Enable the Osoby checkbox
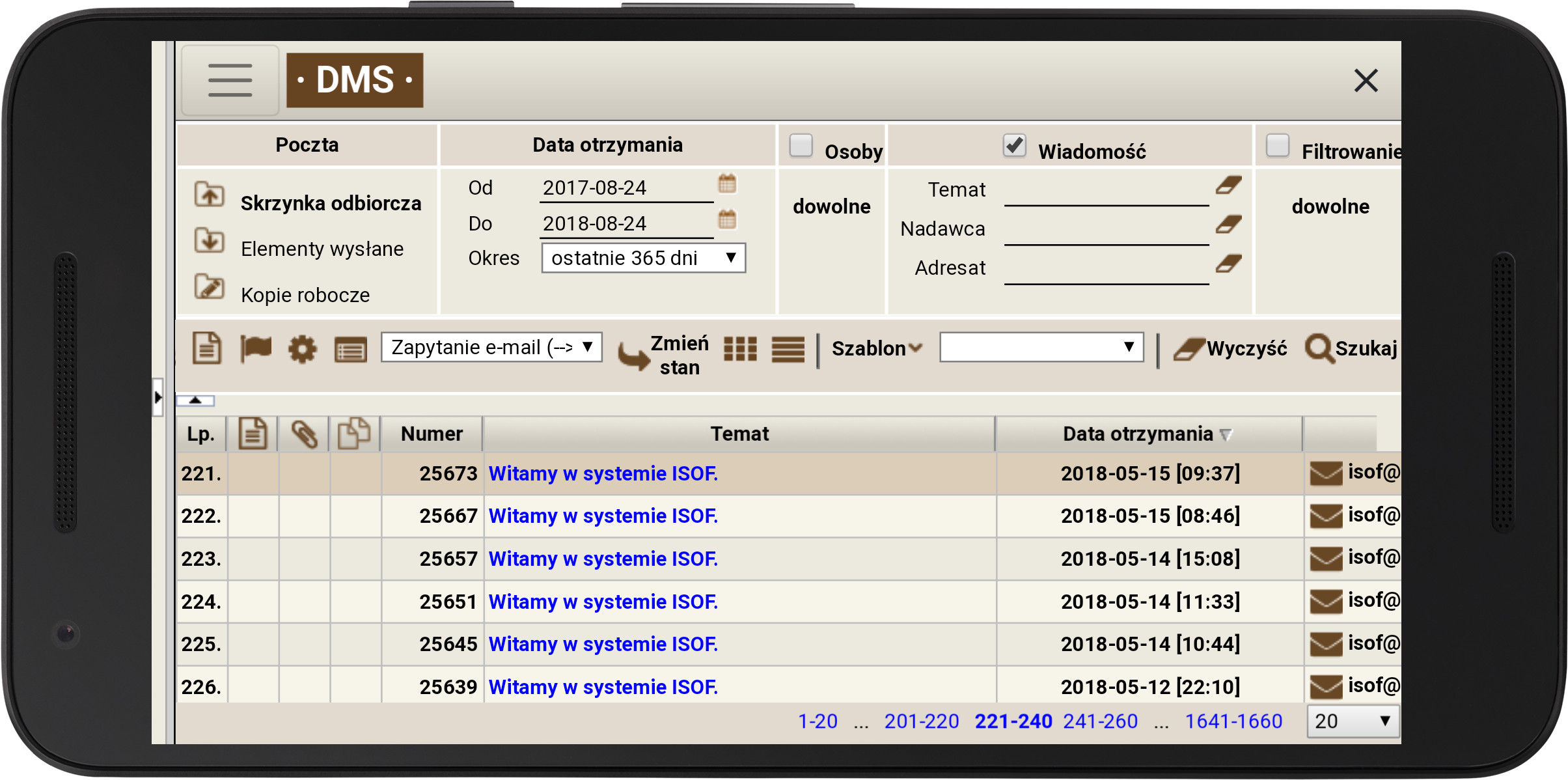 pos(801,145)
